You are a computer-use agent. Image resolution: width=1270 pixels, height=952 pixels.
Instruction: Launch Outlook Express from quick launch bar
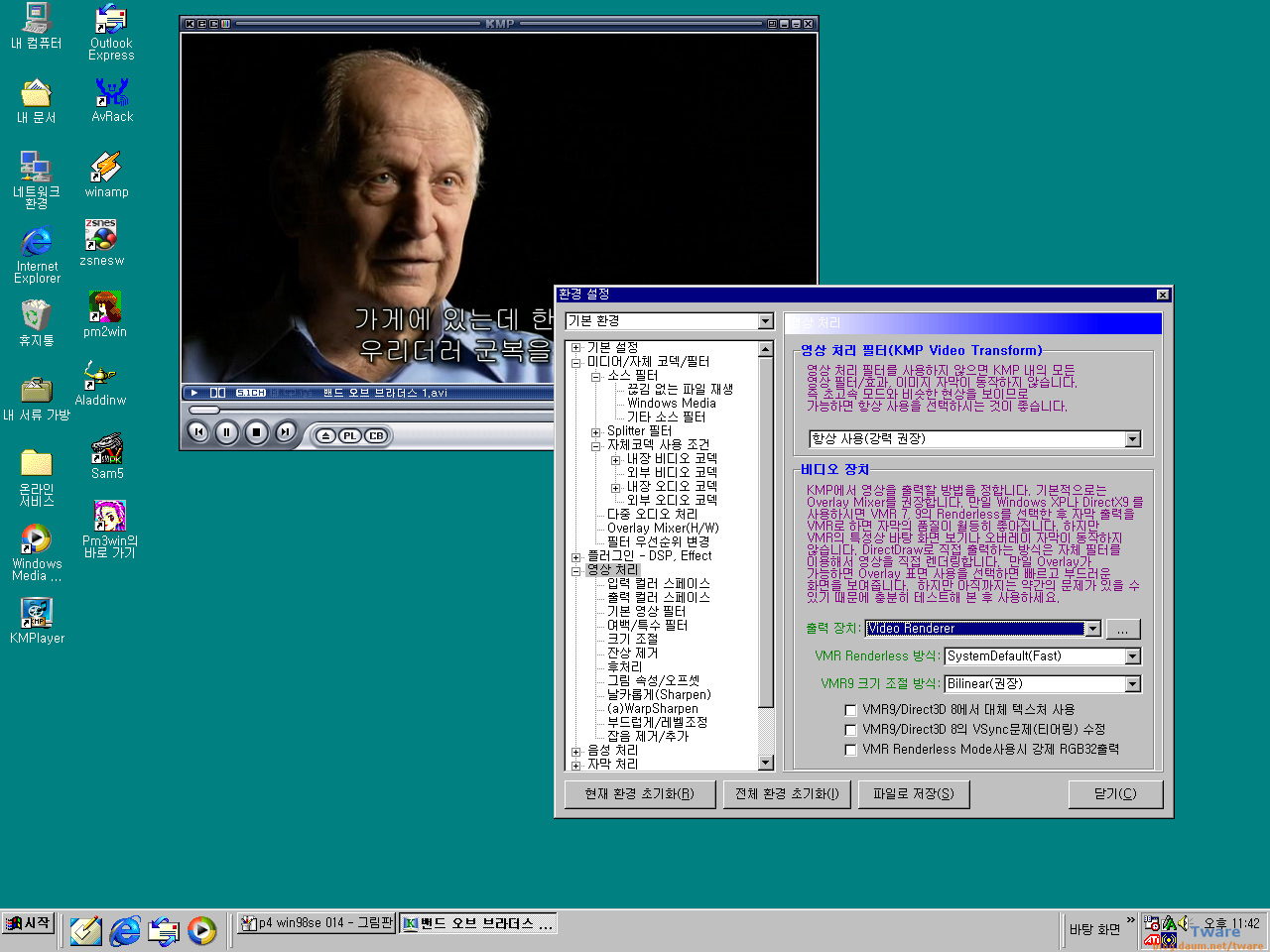(164, 930)
